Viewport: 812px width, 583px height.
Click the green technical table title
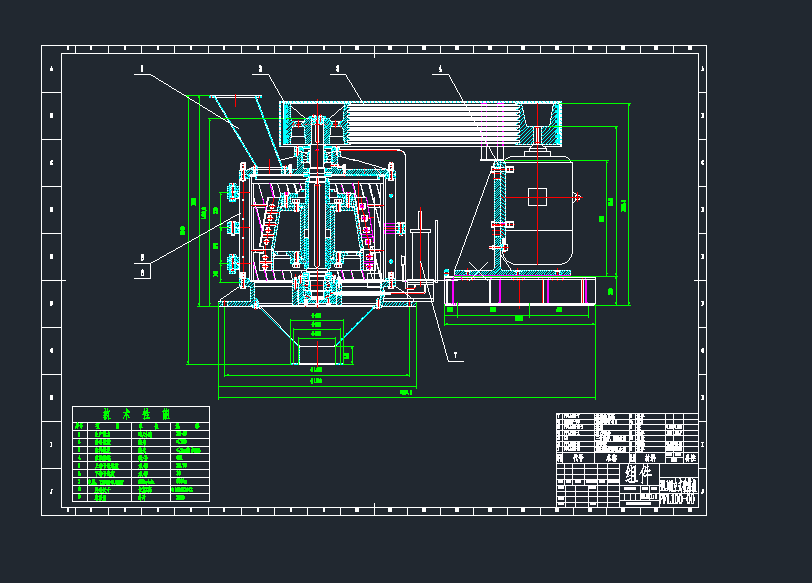[141, 413]
